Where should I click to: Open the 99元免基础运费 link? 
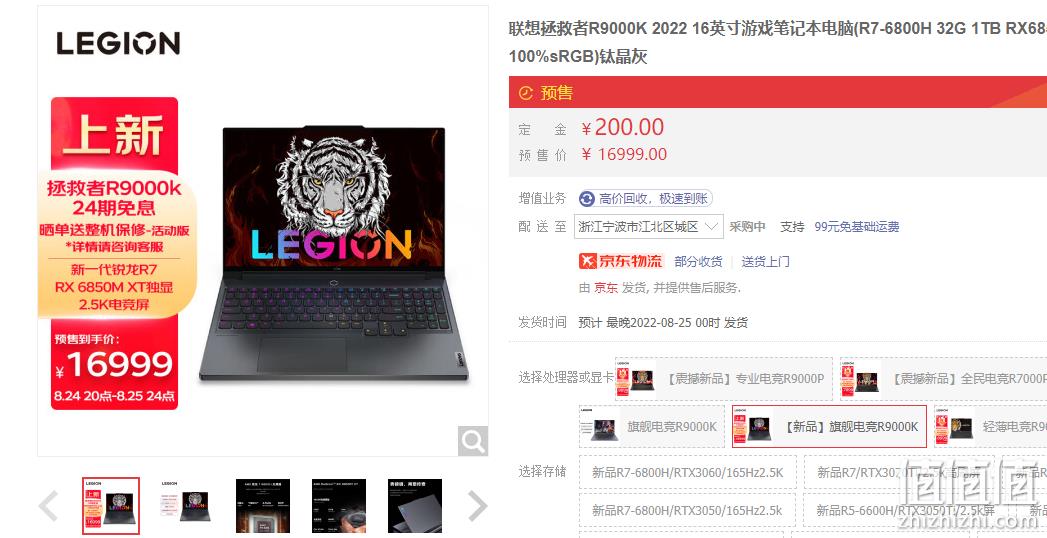857,227
